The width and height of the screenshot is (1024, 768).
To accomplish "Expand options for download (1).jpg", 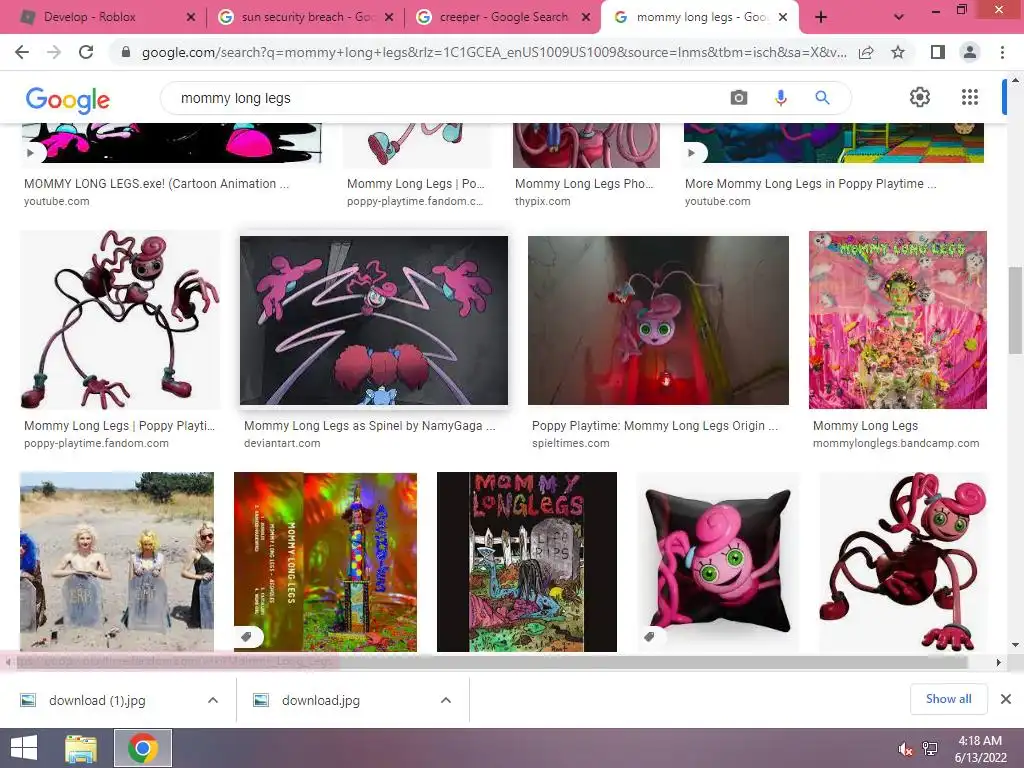I will coord(213,700).
